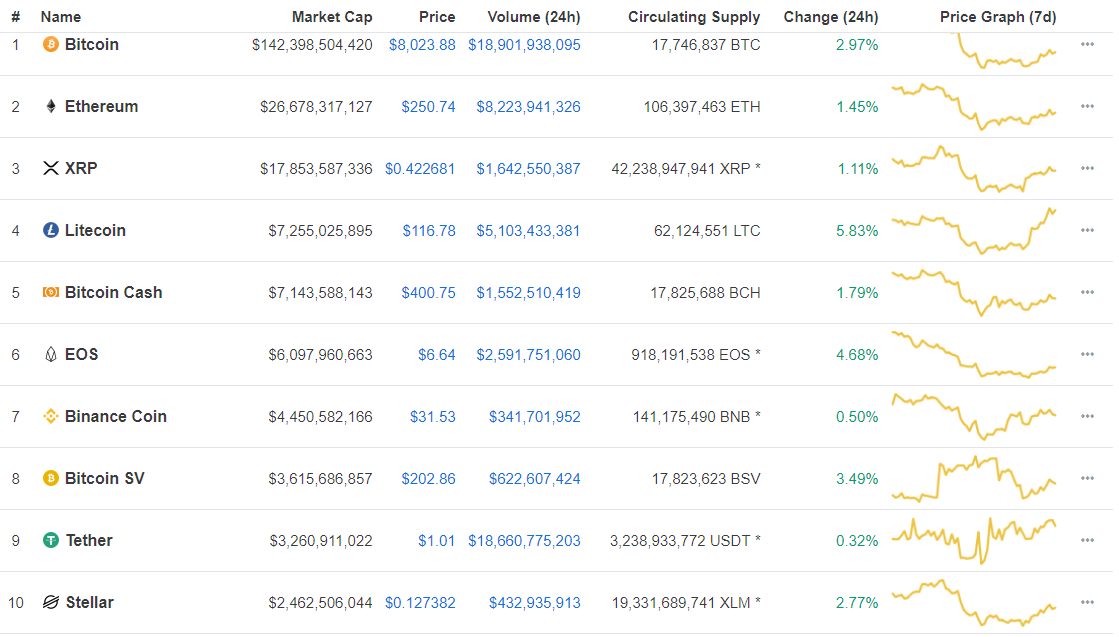The width and height of the screenshot is (1119, 637).
Task: Select Stellar market cap $2,462,506,044
Action: point(320,603)
